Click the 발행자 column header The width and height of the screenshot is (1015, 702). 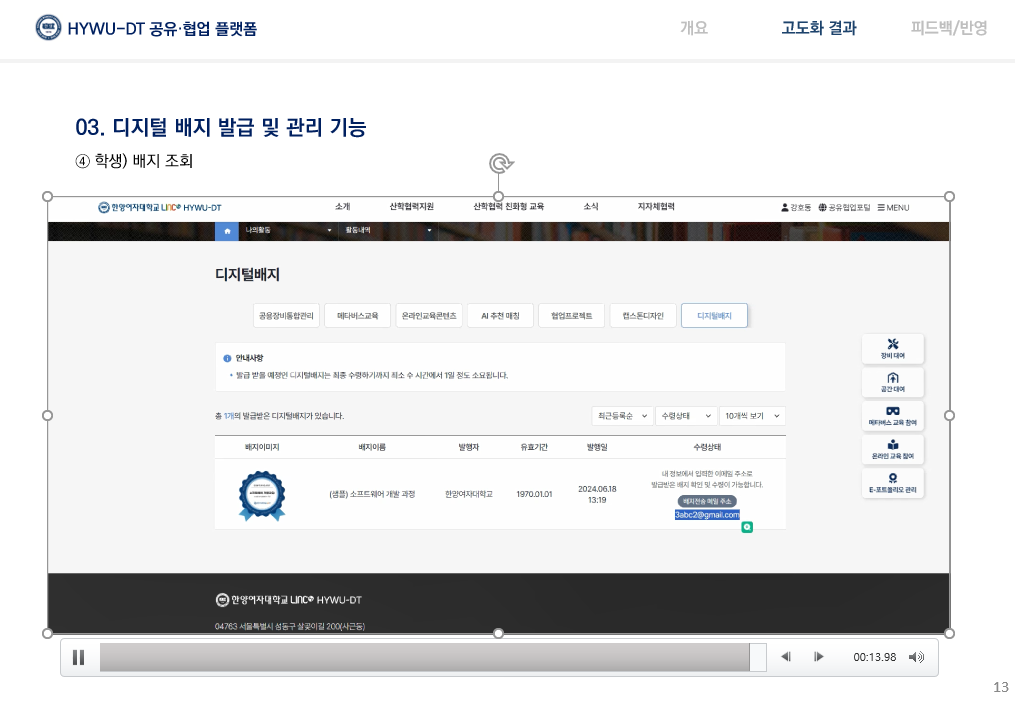coord(469,447)
